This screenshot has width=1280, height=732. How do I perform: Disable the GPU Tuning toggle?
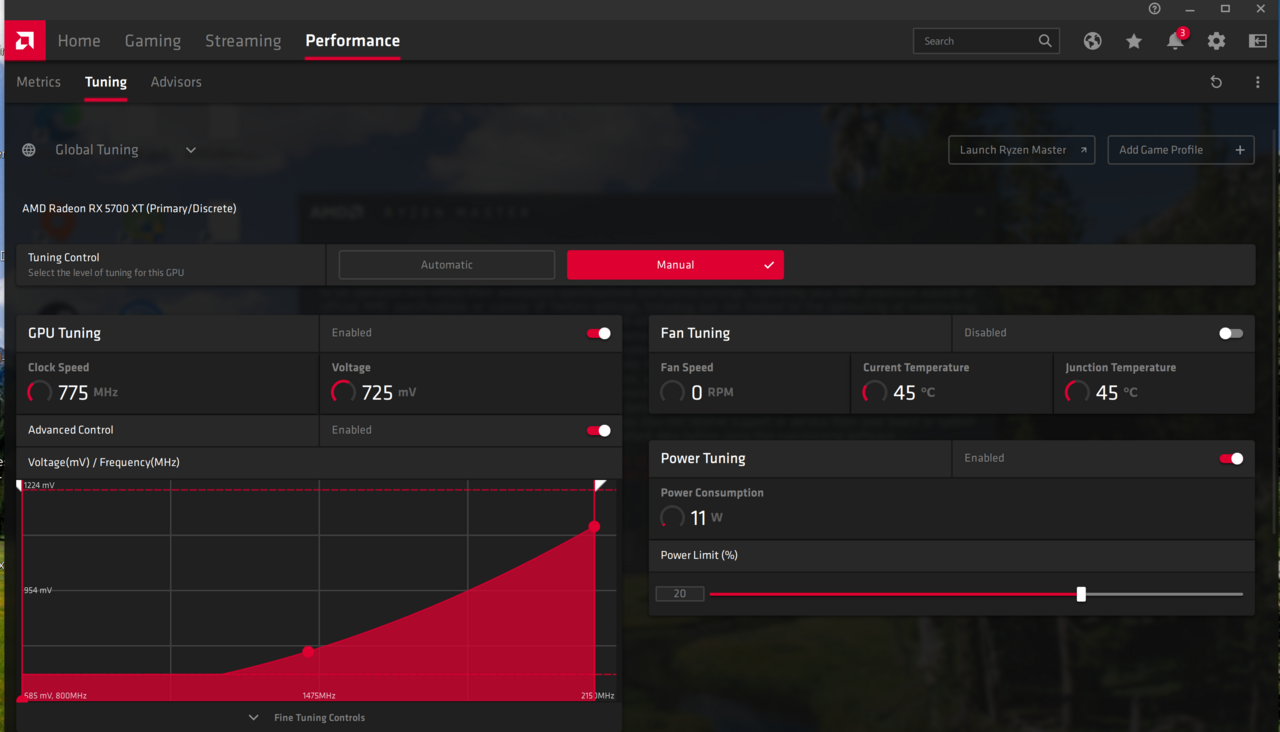[599, 333]
